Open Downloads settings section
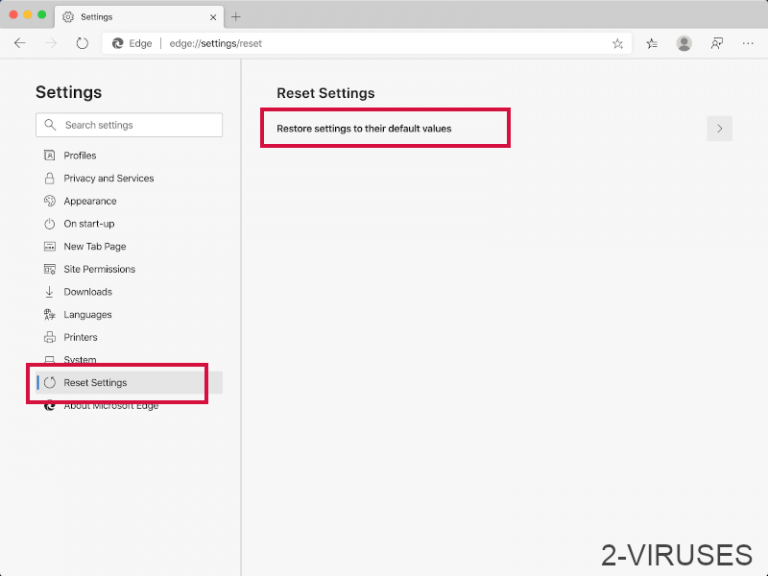 [88, 292]
